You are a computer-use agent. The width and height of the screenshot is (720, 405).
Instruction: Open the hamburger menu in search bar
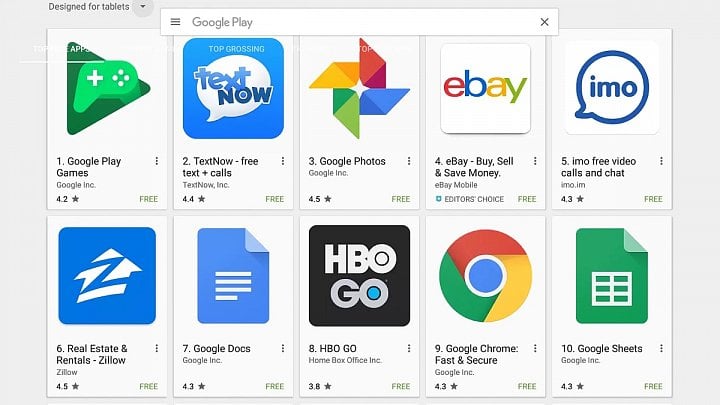(175, 22)
